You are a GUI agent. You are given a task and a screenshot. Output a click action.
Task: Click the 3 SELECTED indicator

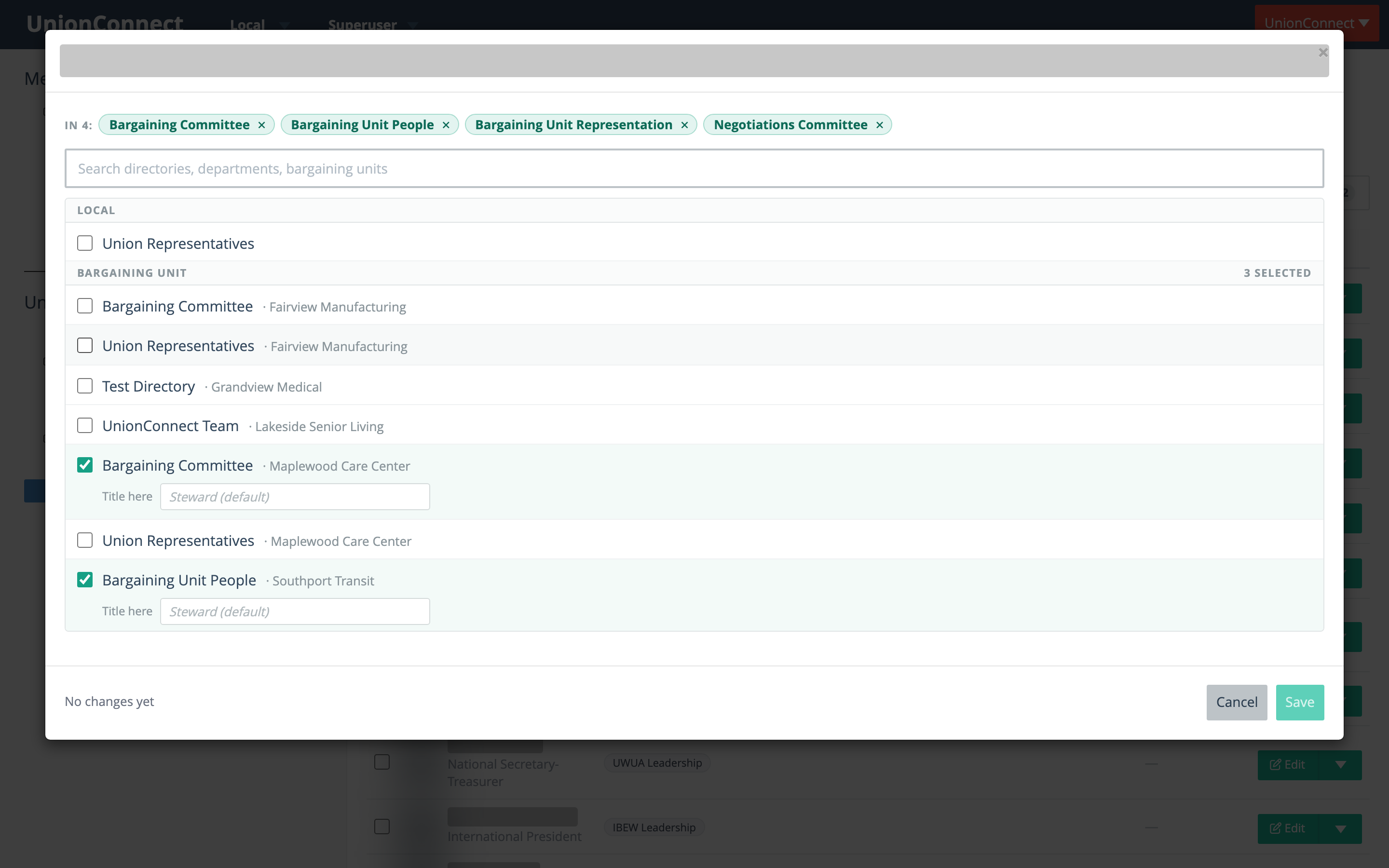point(1277,272)
